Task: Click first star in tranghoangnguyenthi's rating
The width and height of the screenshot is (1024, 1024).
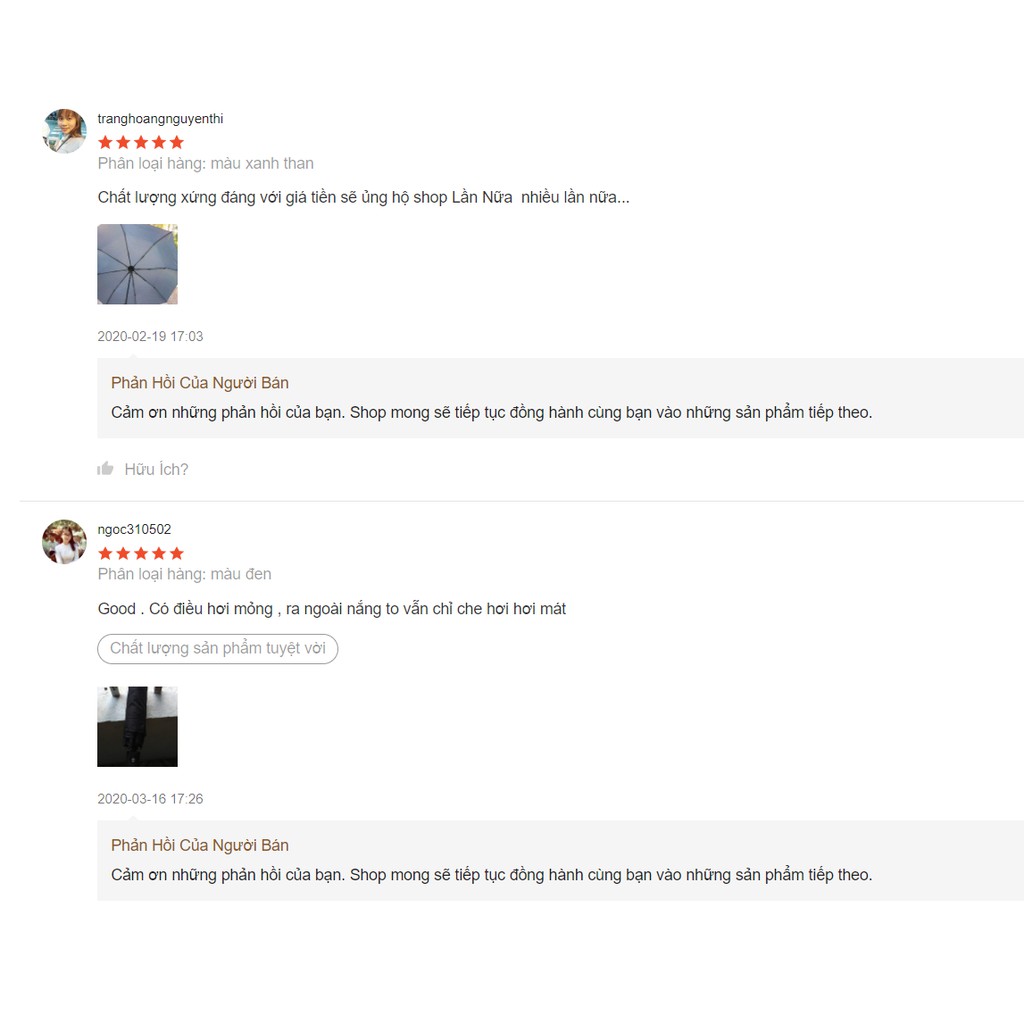Action: coord(105,142)
